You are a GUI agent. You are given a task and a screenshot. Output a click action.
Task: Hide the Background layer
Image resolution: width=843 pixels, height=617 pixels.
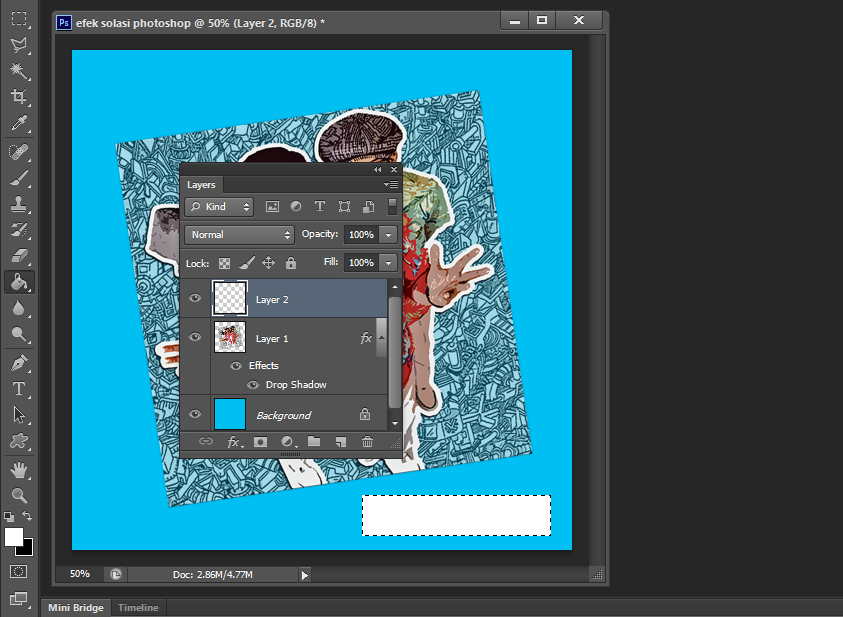195,414
